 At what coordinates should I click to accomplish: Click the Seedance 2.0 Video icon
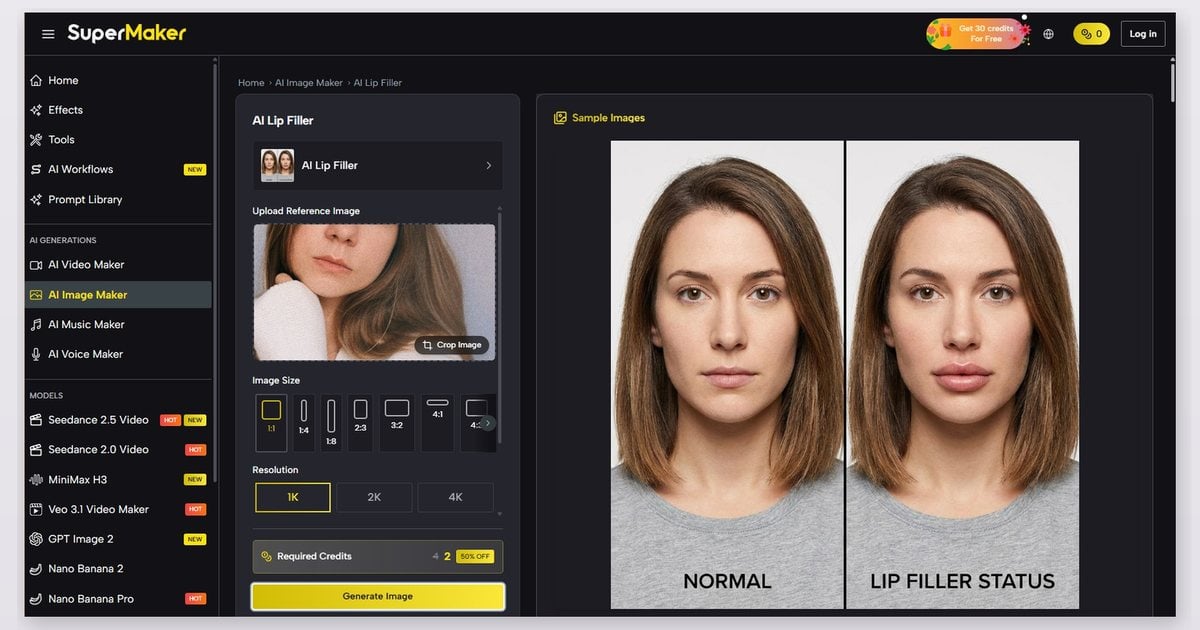pos(36,450)
